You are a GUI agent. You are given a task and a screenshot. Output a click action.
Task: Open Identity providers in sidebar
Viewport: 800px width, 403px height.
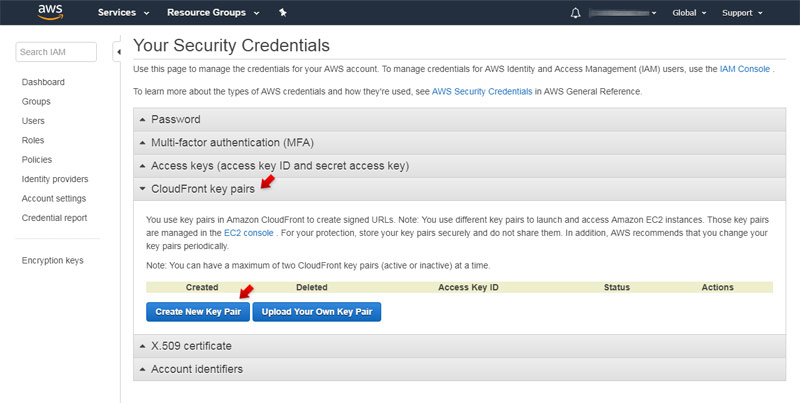coord(55,179)
